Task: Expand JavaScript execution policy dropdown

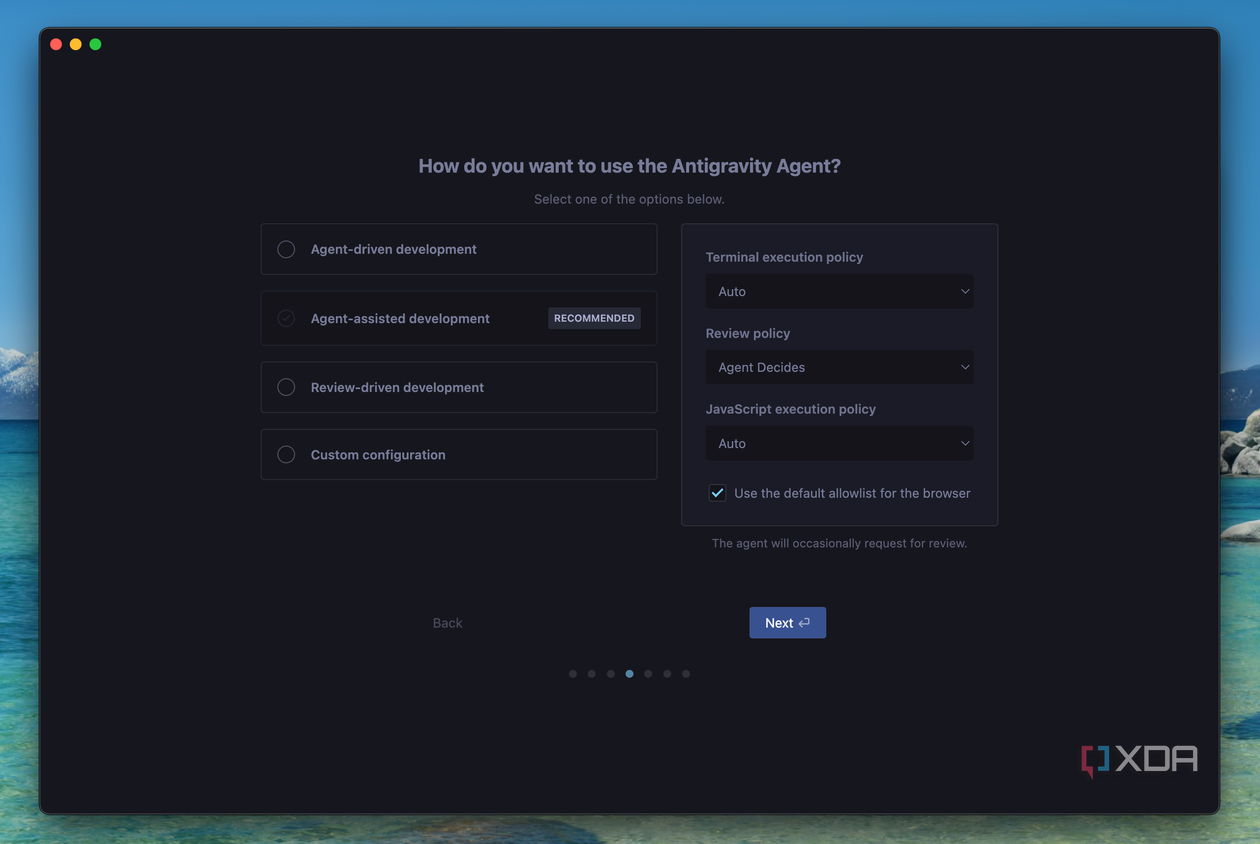Action: click(839, 443)
